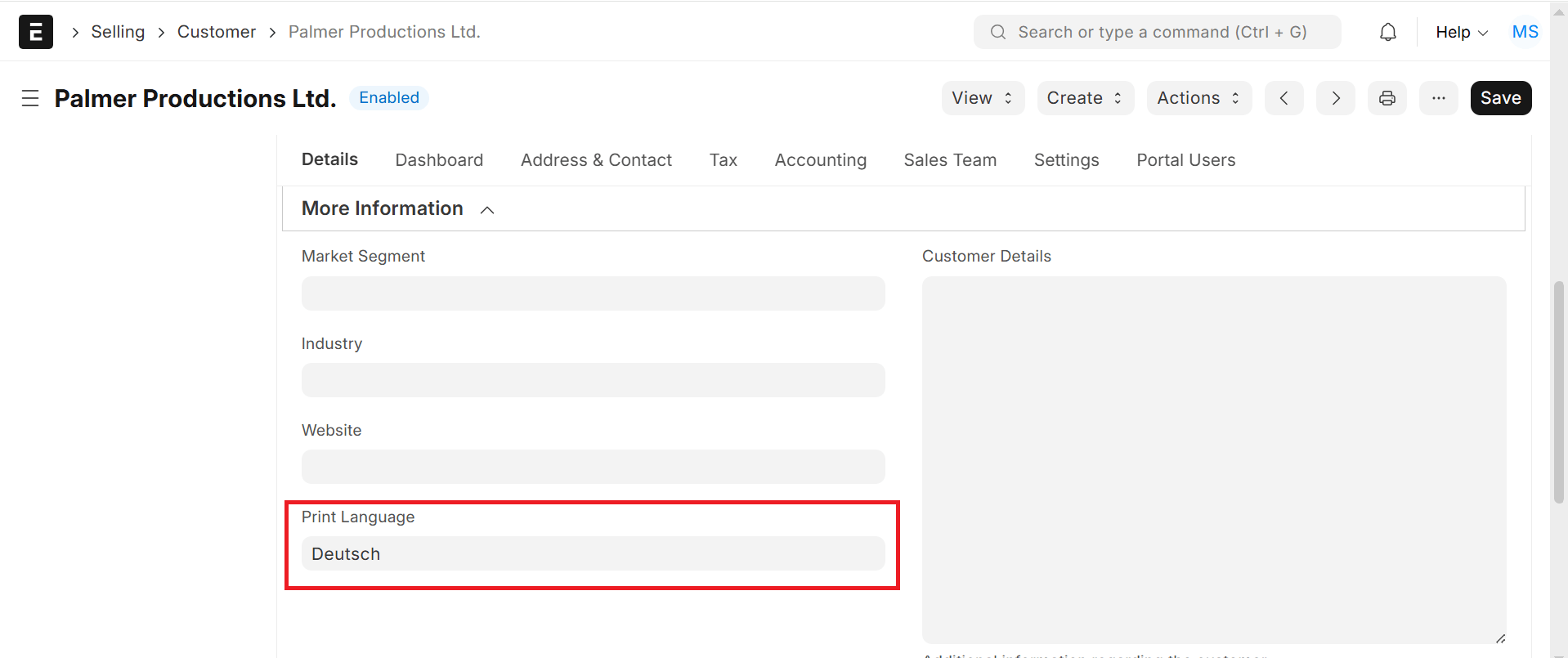Open the Portal Users tab
Image resolution: width=1568 pixels, height=658 pixels.
click(1185, 160)
